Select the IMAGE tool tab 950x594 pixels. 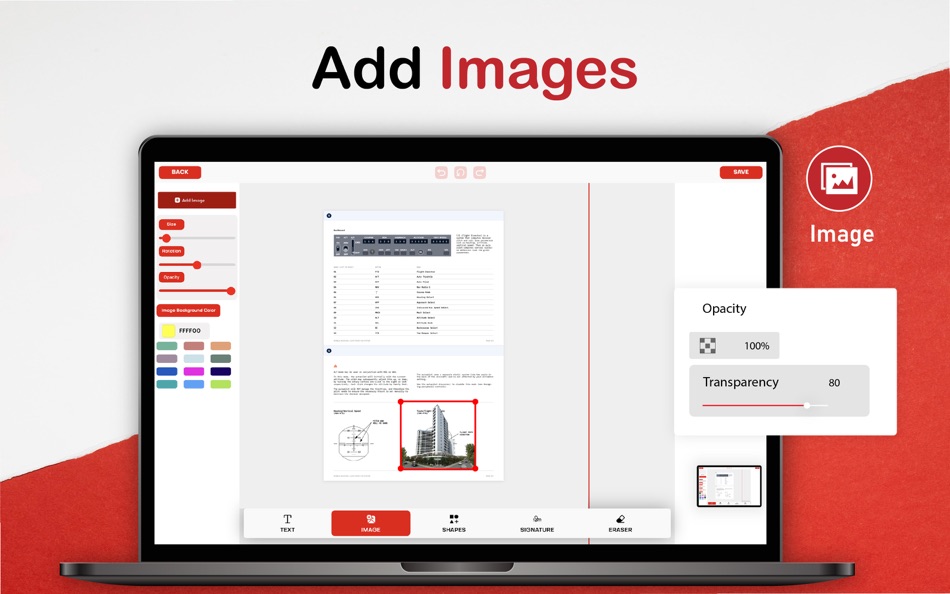pos(371,523)
